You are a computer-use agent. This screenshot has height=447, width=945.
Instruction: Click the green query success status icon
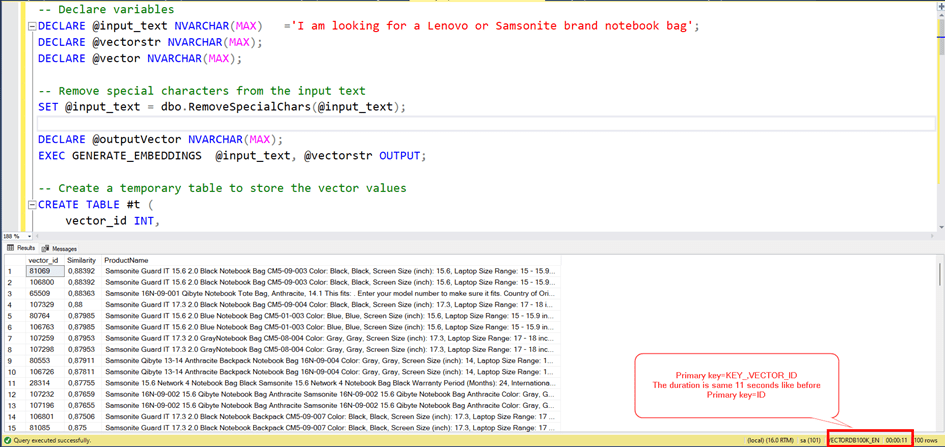point(7,440)
